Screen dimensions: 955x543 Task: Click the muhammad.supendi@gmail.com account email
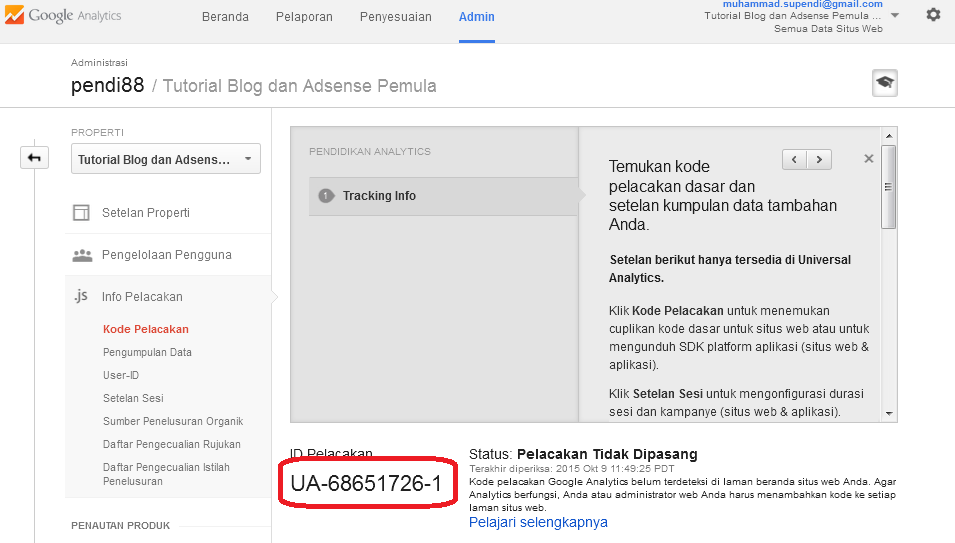[x=802, y=4]
